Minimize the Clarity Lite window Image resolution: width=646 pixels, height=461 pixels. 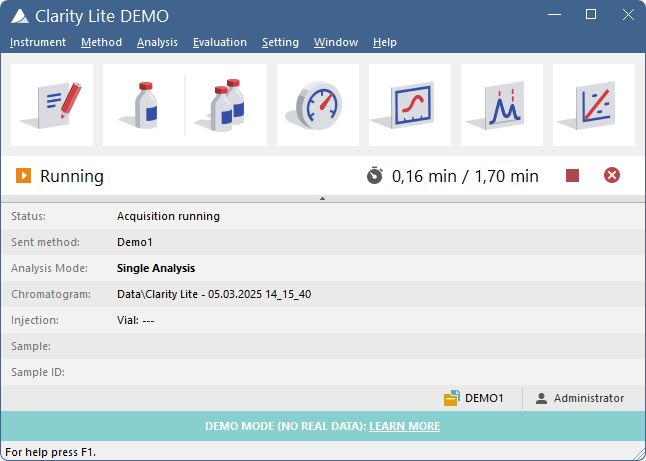pyautogui.click(x=555, y=14)
